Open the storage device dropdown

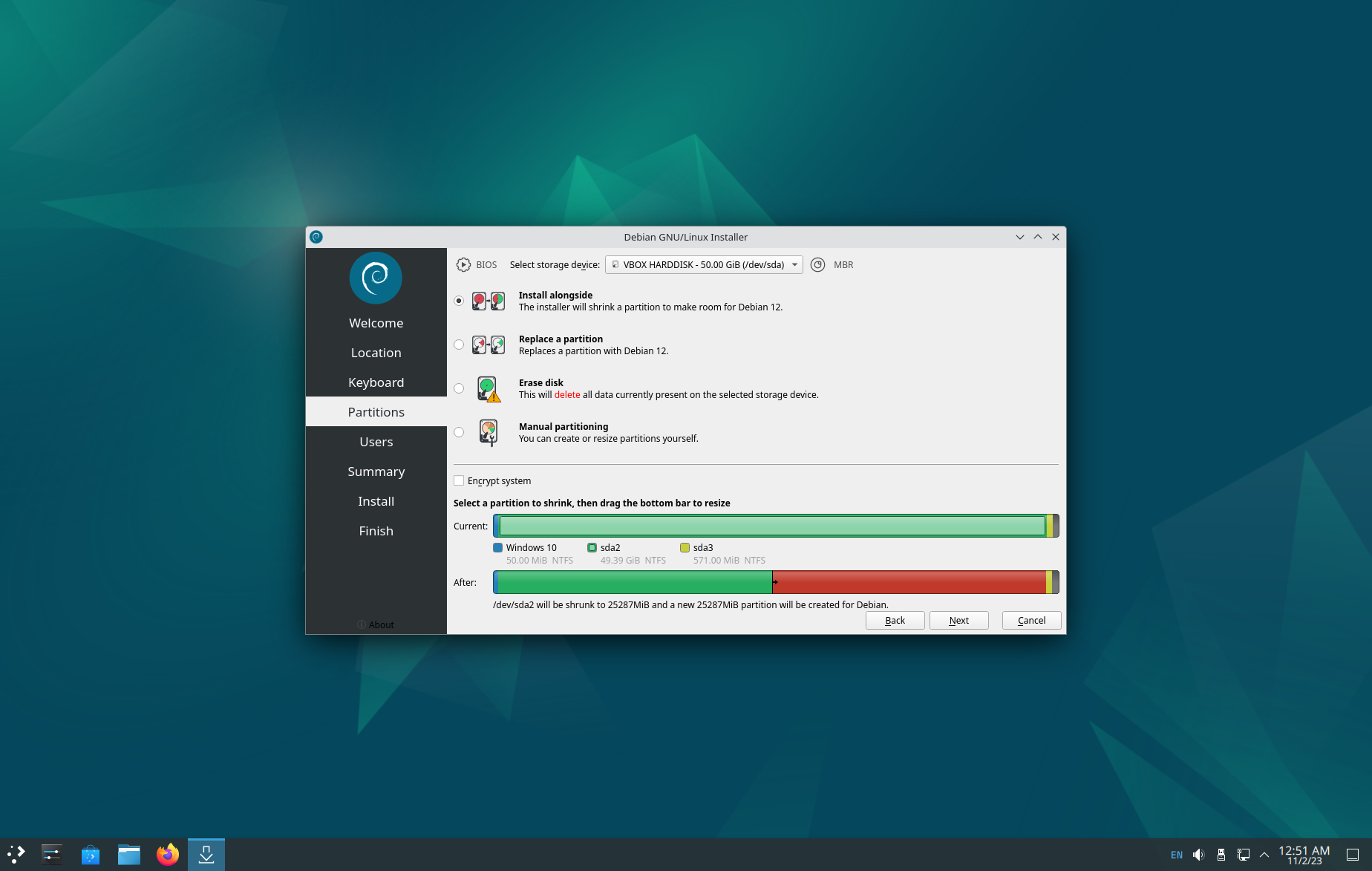click(x=703, y=265)
